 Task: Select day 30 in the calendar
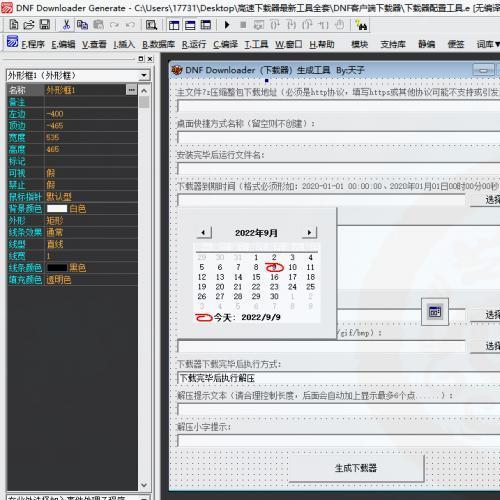point(274,296)
